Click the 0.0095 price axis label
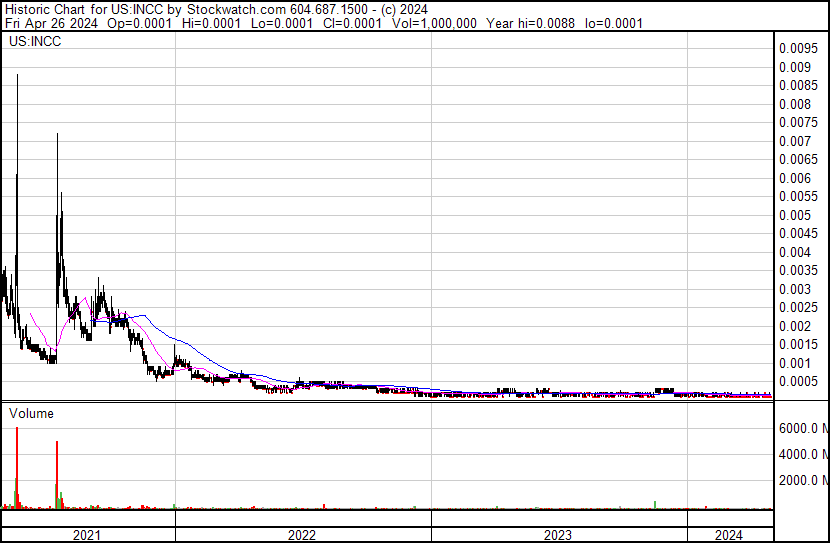The width and height of the screenshot is (830, 543). point(798,49)
